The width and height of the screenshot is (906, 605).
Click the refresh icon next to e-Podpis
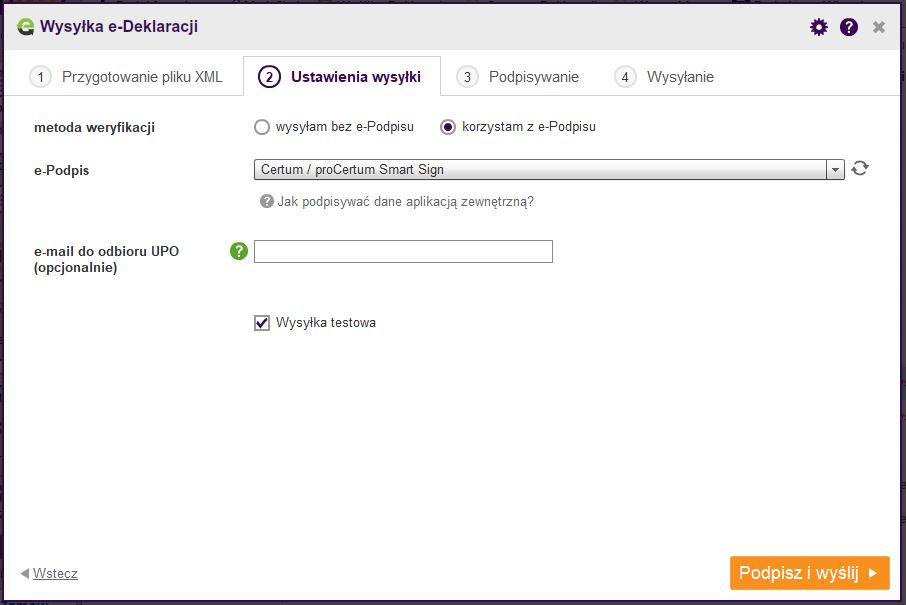tap(860, 168)
